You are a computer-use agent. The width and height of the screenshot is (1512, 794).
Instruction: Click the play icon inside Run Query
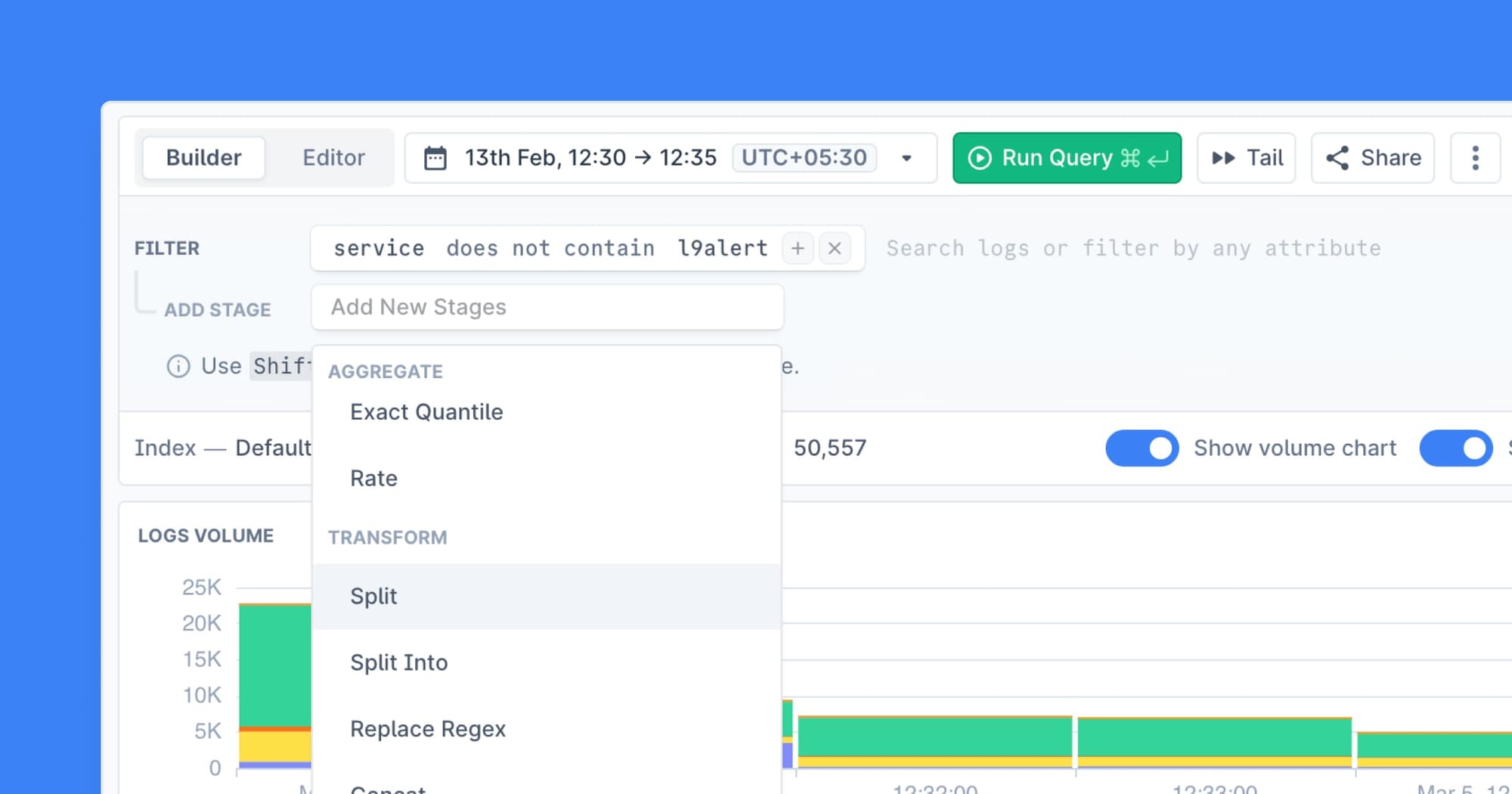pyautogui.click(x=981, y=157)
